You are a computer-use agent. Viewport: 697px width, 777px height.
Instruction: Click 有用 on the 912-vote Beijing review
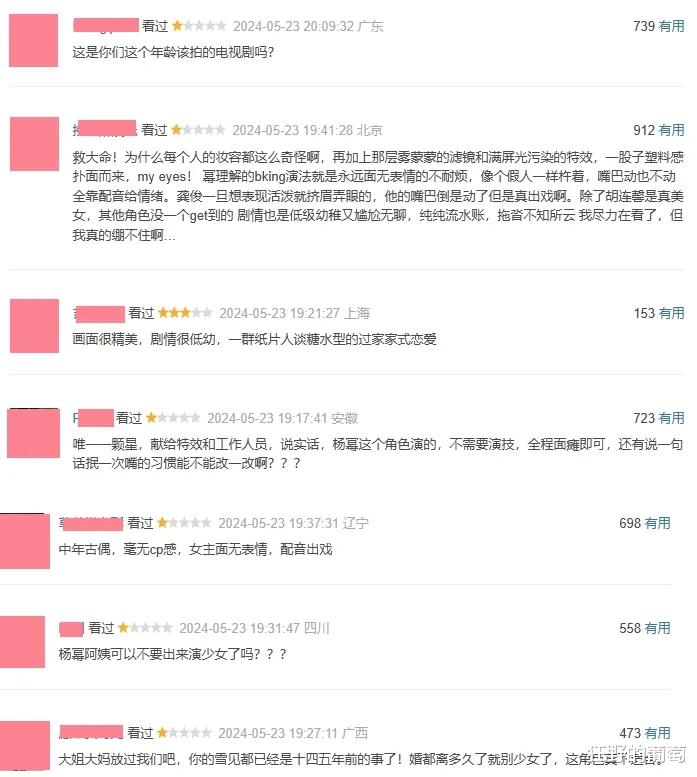671,130
